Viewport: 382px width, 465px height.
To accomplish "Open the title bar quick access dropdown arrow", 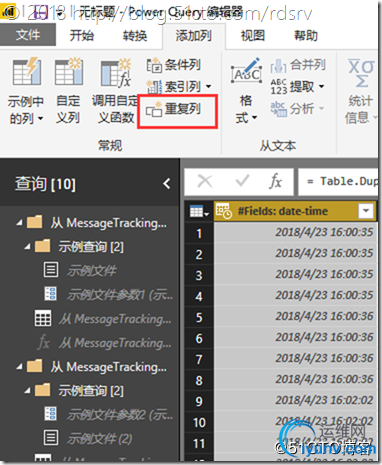I will [60, 13].
